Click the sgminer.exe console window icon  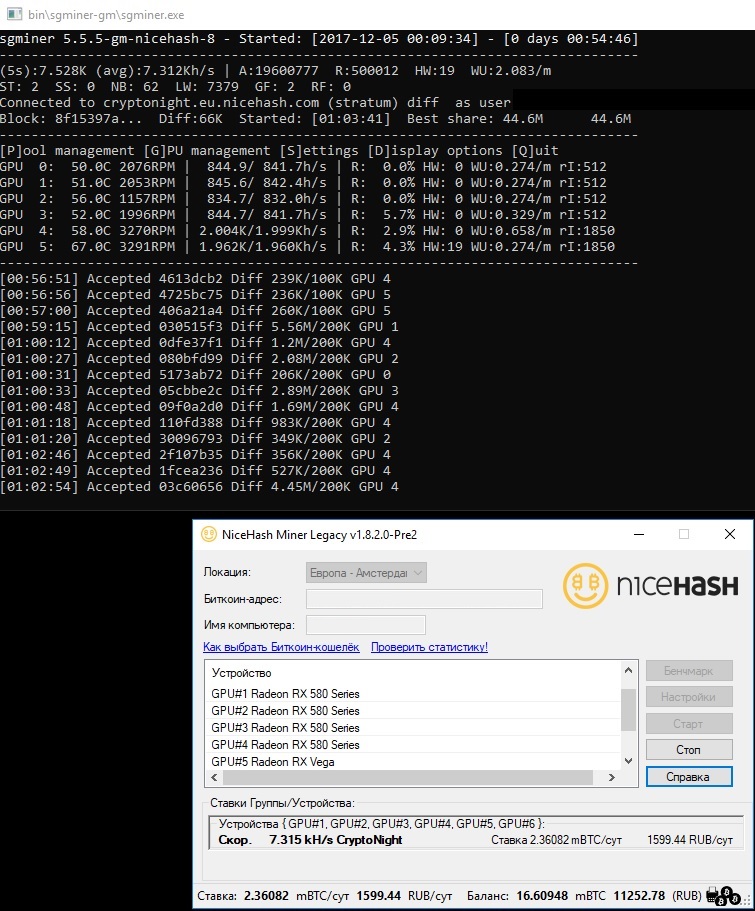[x=14, y=14]
